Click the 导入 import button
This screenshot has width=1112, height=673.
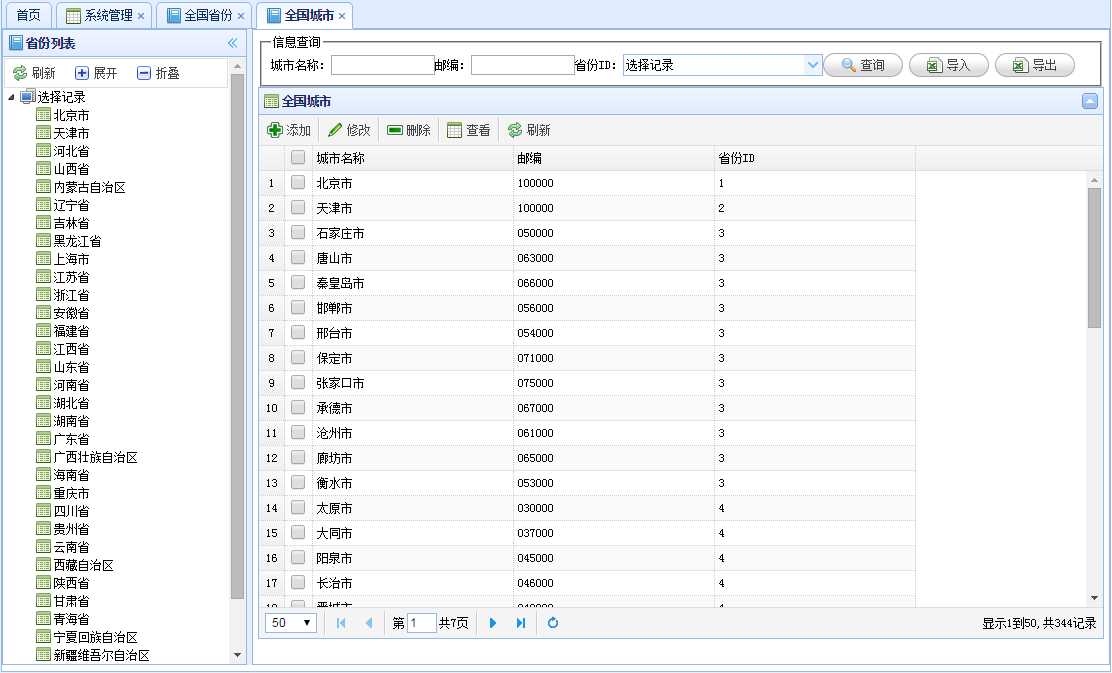(x=949, y=65)
